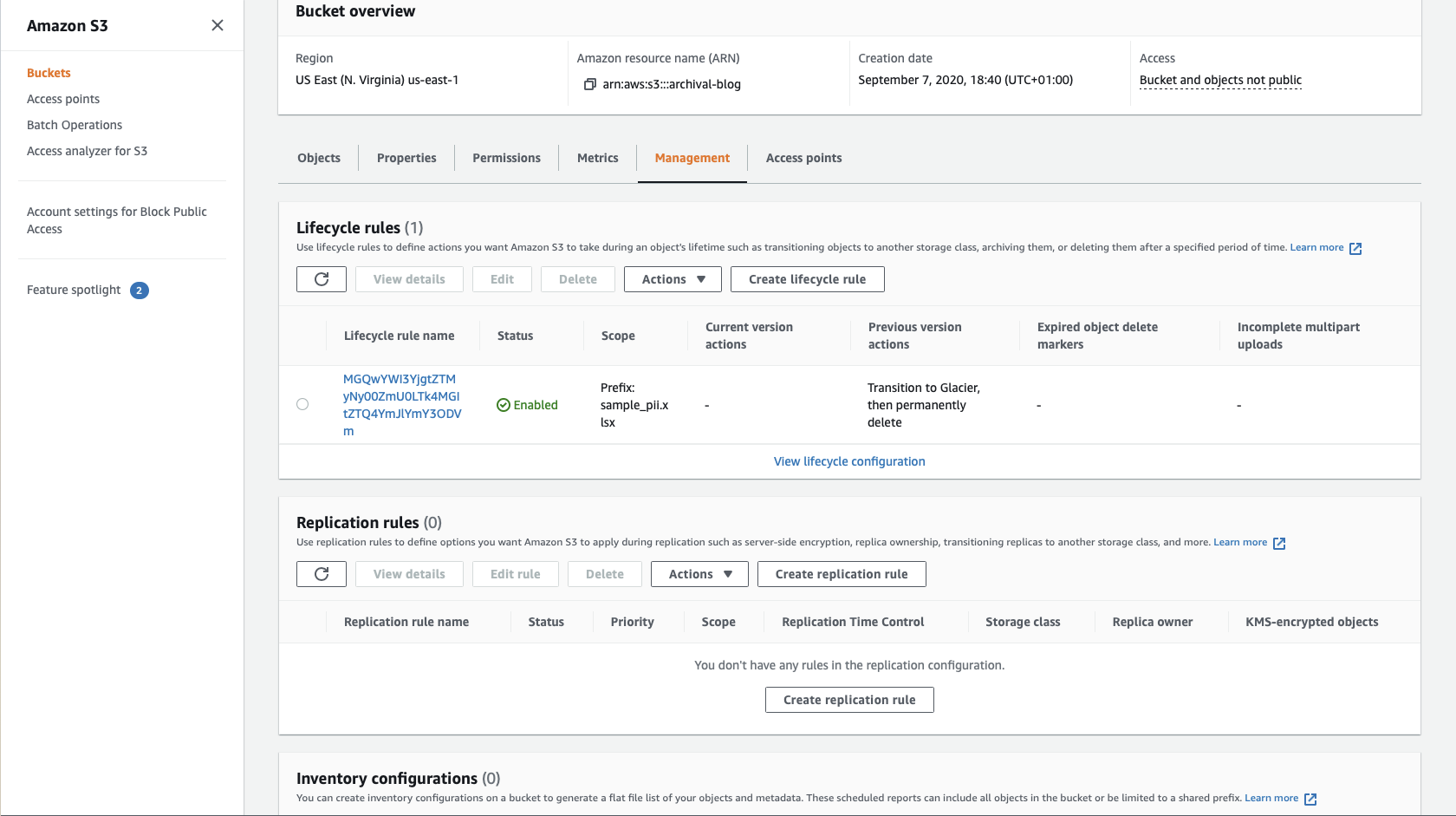Image resolution: width=1456 pixels, height=816 pixels.
Task: Open Learn more link for Inventory configurations
Action: pyautogui.click(x=1271, y=798)
